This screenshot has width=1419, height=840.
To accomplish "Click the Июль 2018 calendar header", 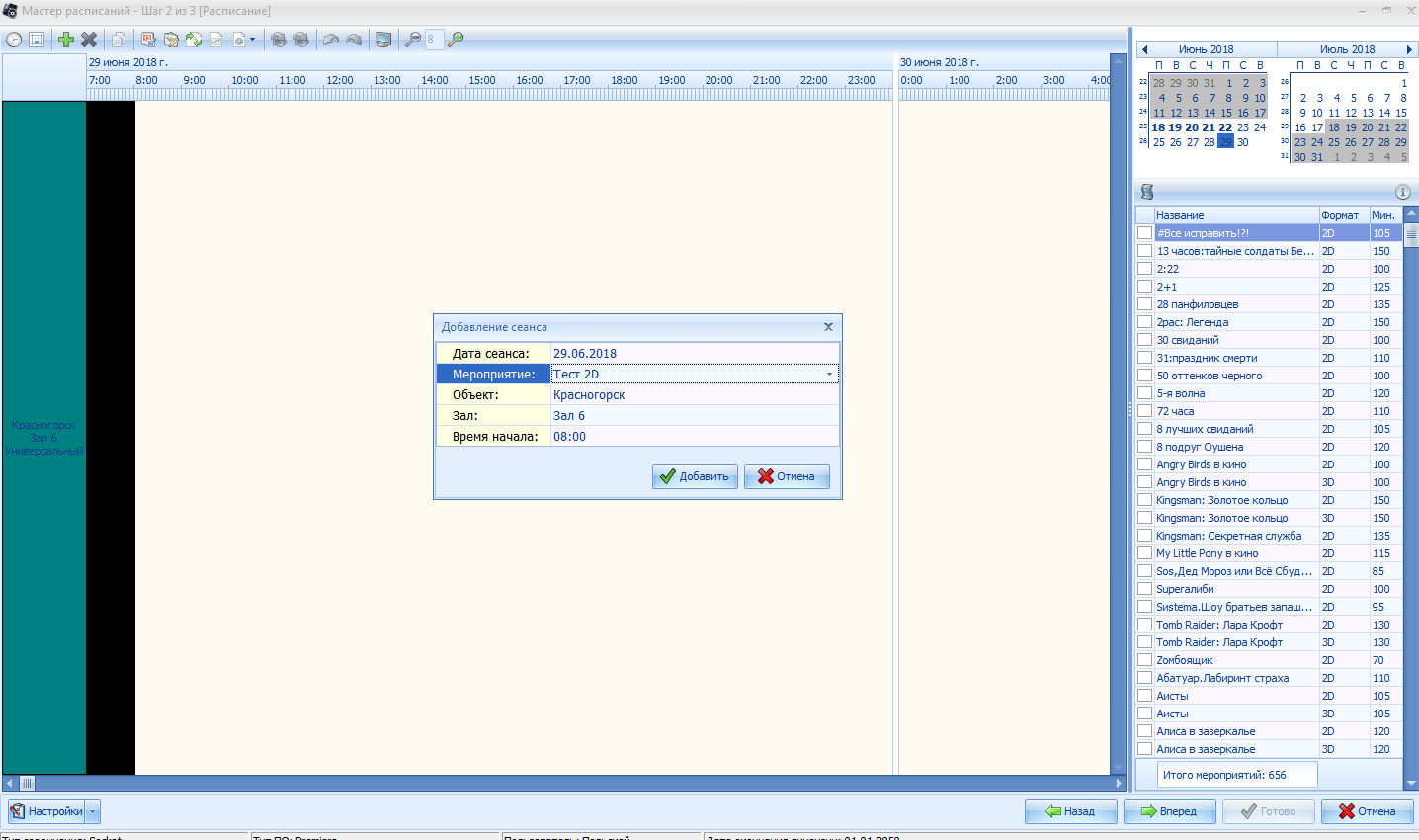I will tap(1347, 49).
